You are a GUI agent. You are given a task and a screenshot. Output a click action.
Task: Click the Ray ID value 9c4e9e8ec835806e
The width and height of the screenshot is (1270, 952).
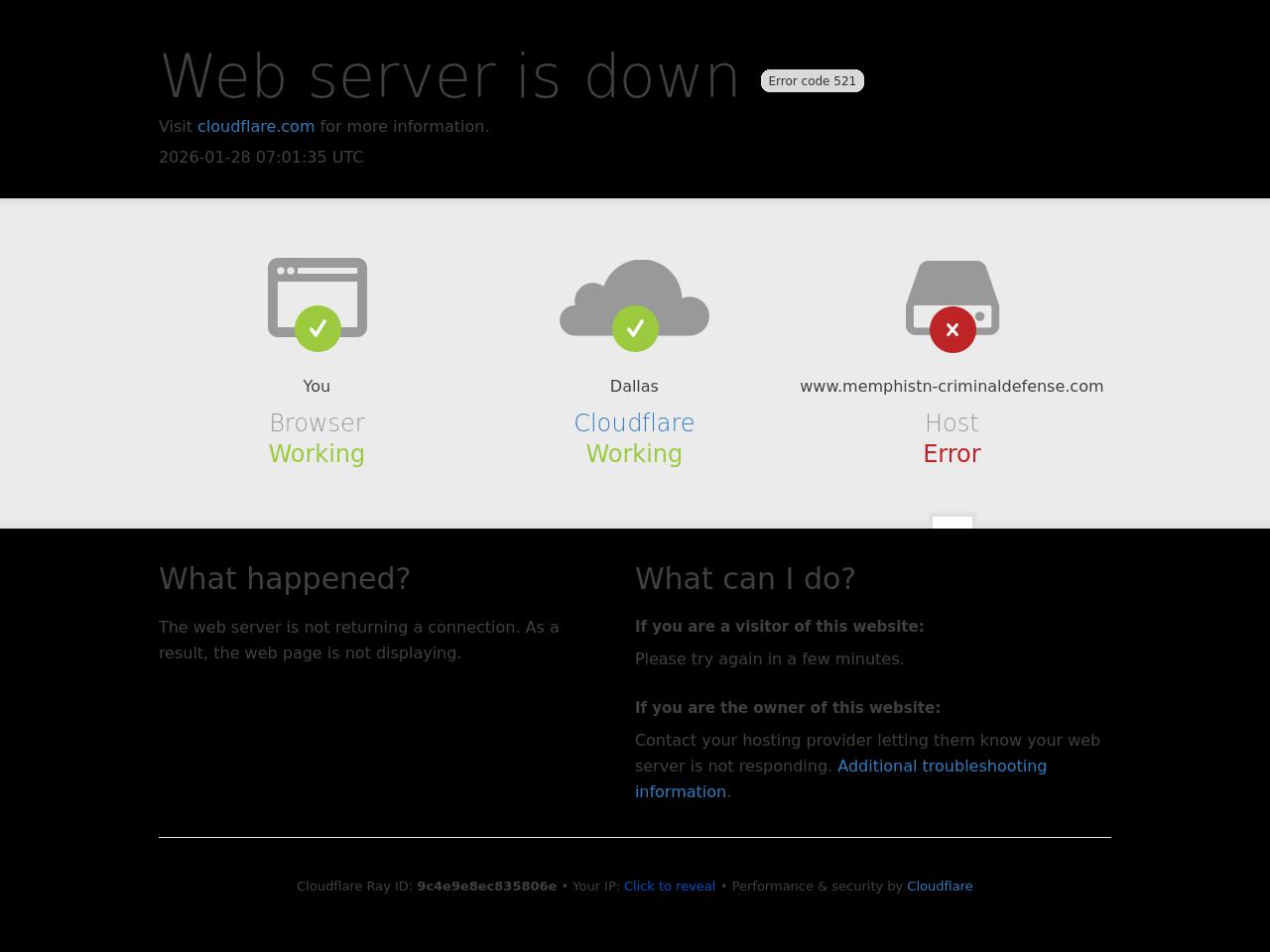486,886
